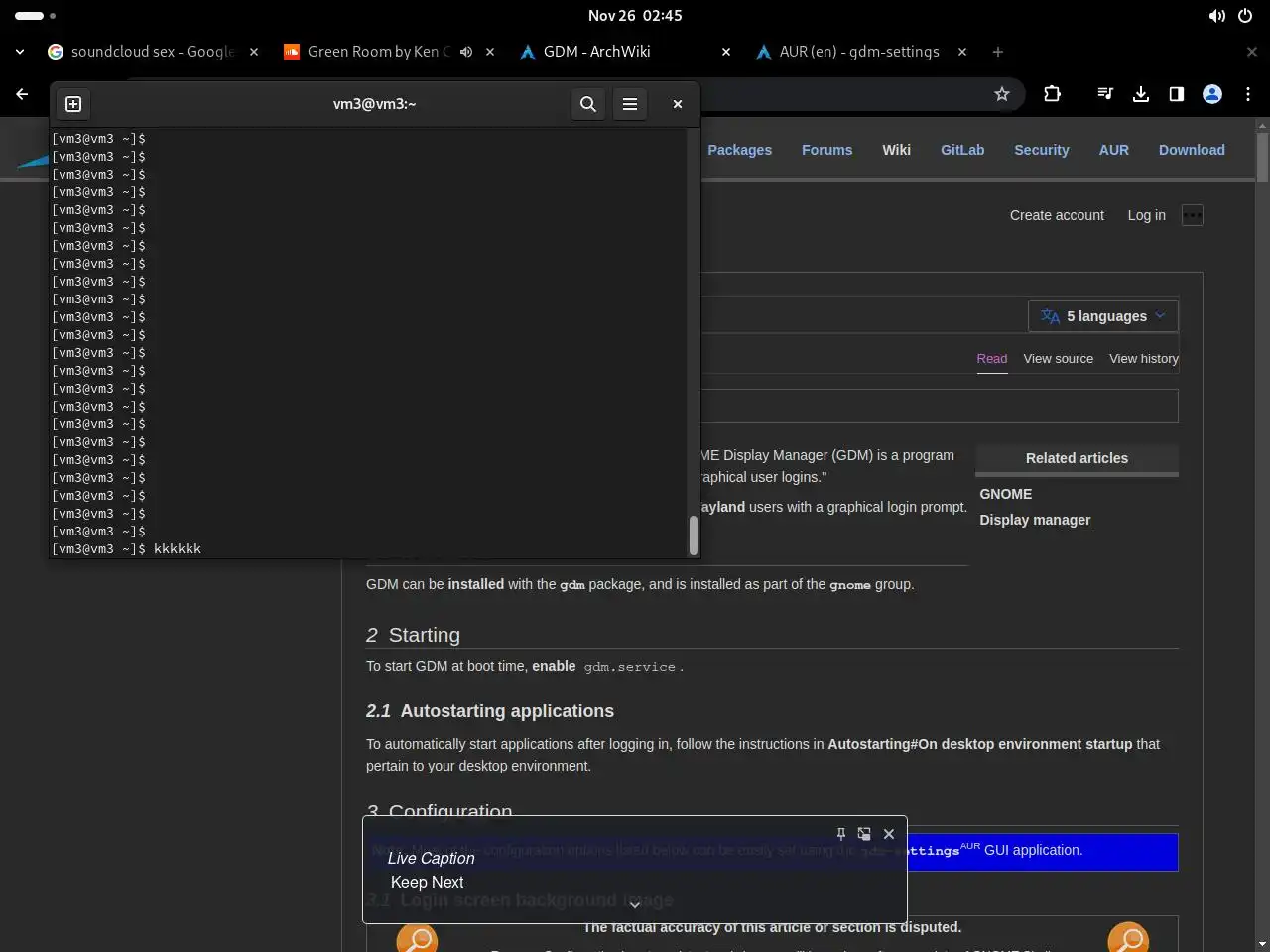Open Chrome downloads icon
Viewport: 1270px width, 952px height.
pyautogui.click(x=1141, y=94)
